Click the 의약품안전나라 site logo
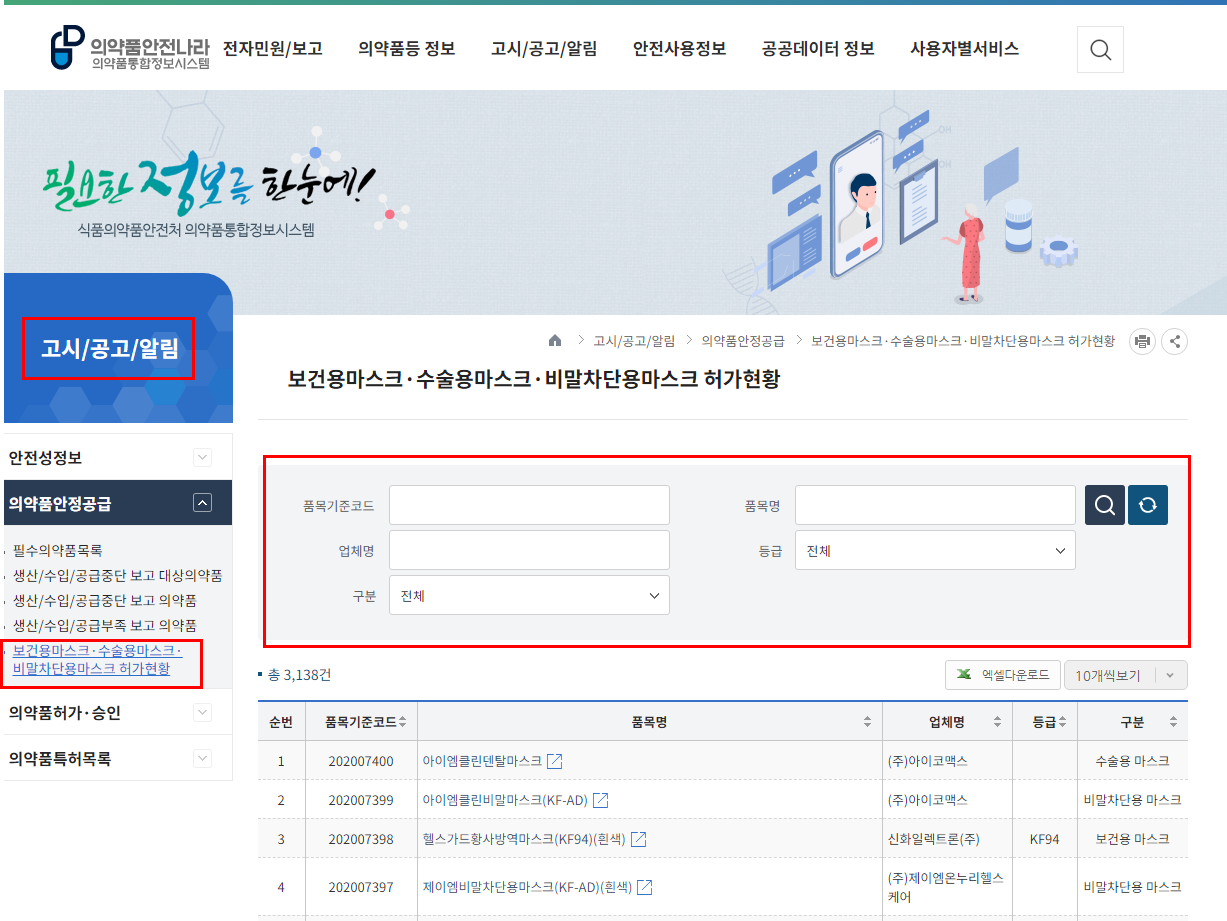 click(x=130, y=49)
